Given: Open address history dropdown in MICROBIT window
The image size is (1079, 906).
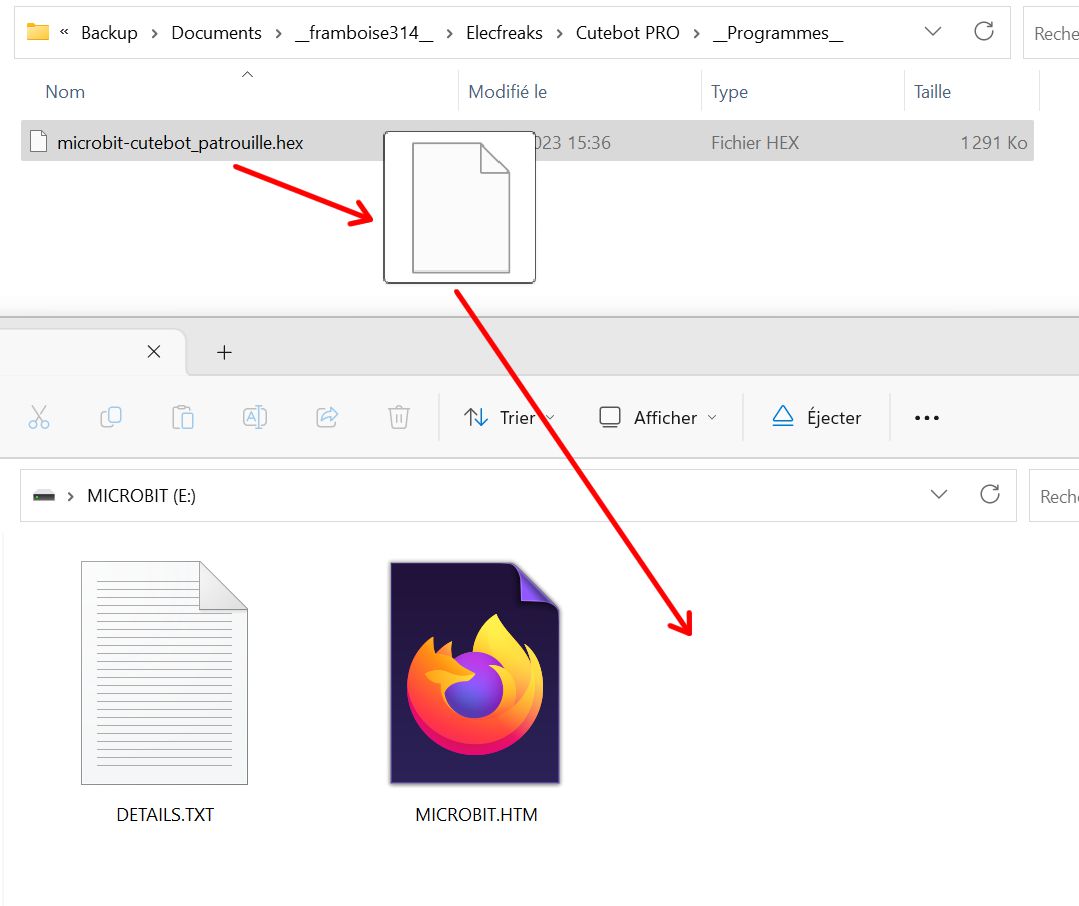Looking at the screenshot, I should point(939,495).
